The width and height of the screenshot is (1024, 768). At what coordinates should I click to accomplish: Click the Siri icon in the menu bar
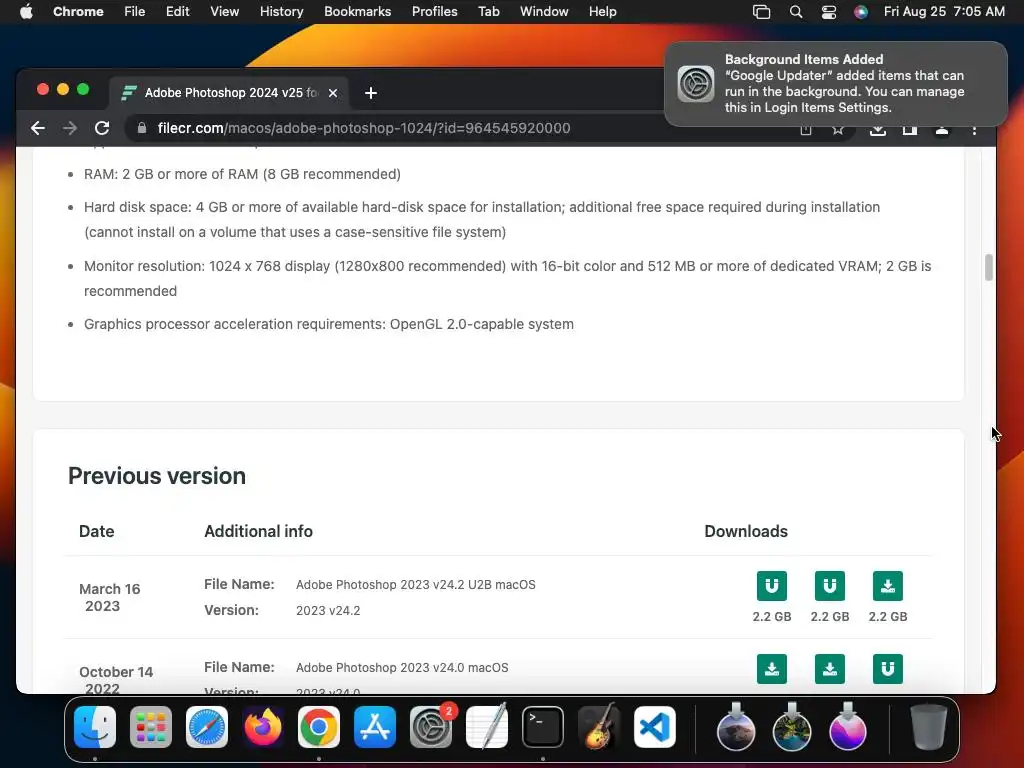[x=861, y=12]
